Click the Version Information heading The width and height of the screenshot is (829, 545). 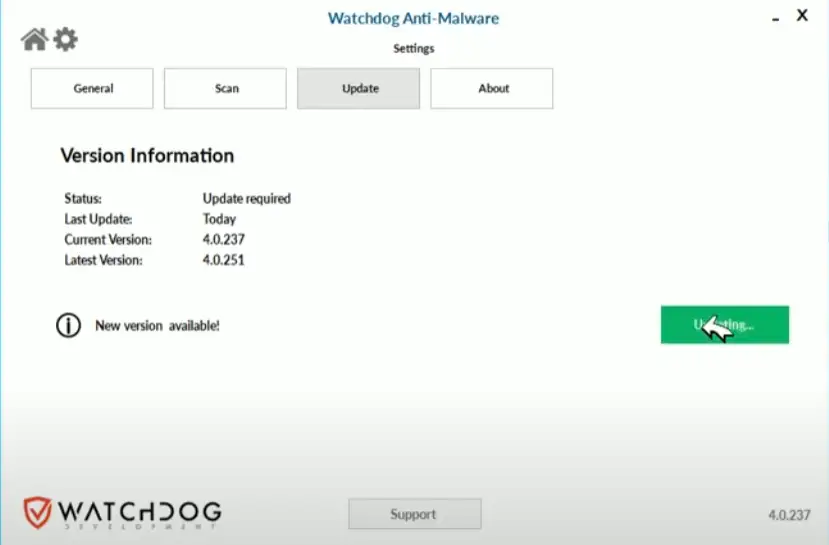coord(147,156)
